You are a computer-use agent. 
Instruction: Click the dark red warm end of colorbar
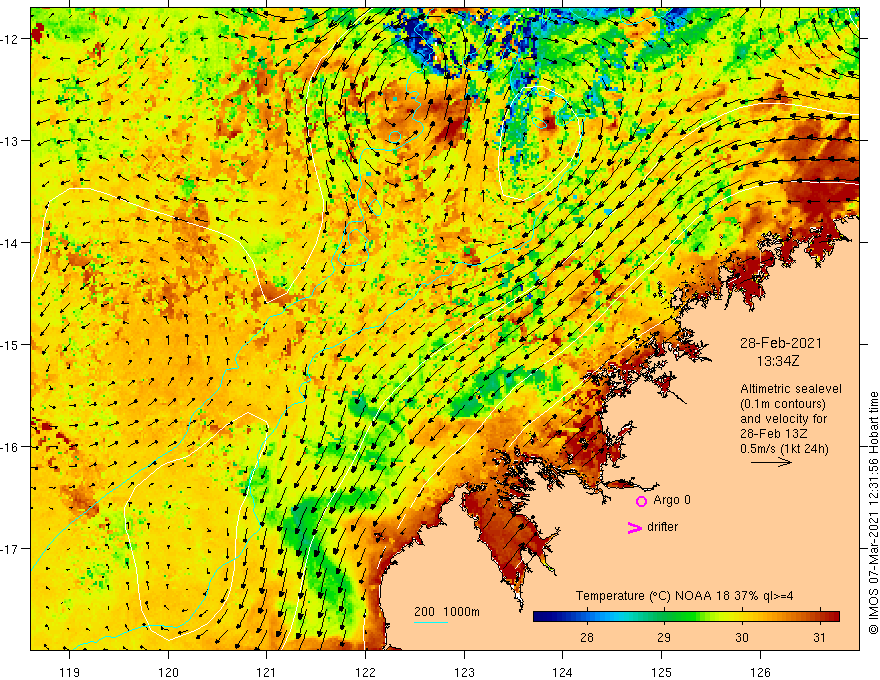tap(831, 617)
